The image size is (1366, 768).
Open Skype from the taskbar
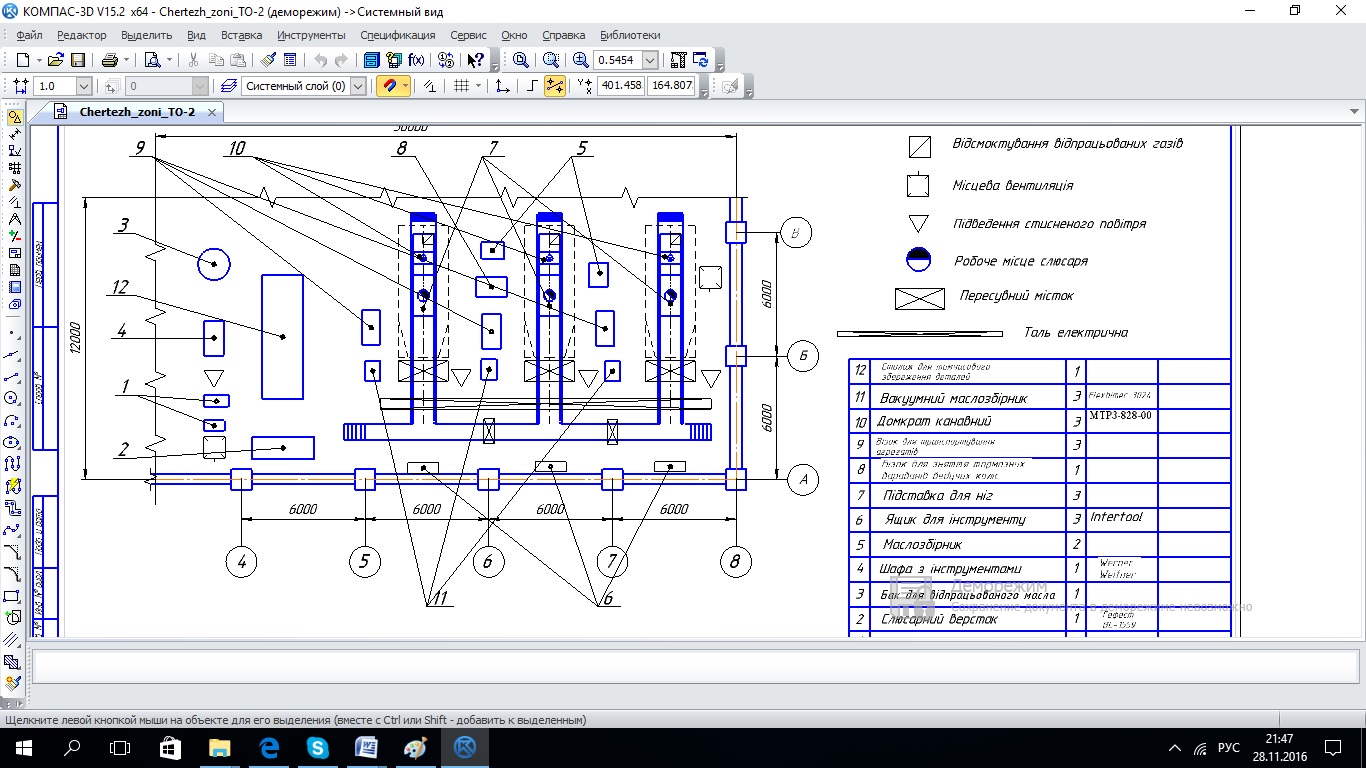click(318, 747)
